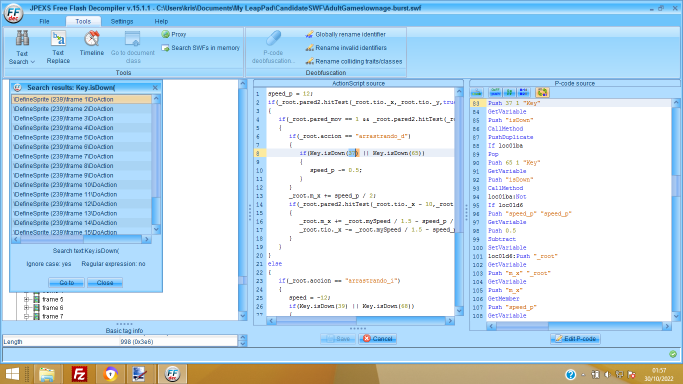Click P-code line 99 Subtract
Screen dimensions: 683x384
(501, 239)
